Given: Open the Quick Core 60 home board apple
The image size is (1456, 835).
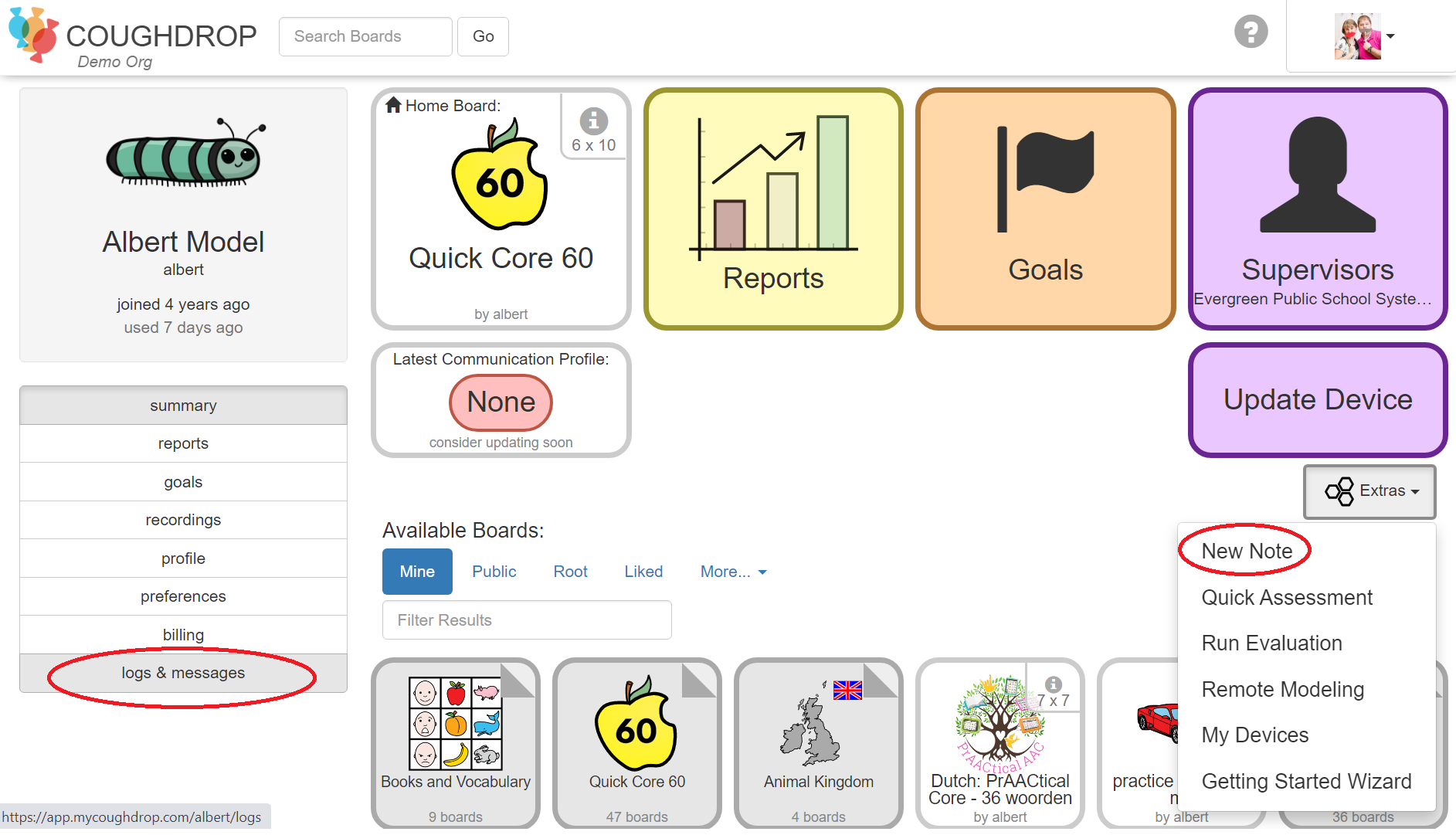Looking at the screenshot, I should 500,175.
